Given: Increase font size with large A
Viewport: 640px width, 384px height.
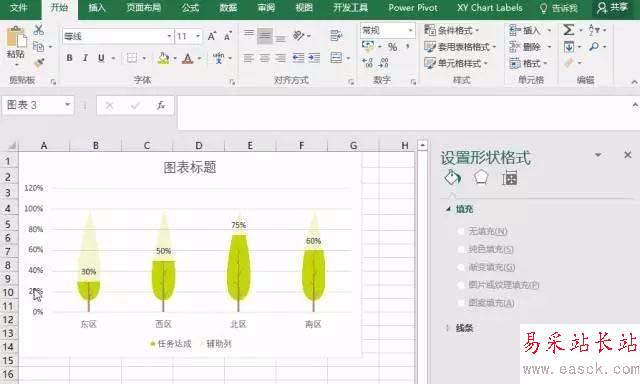Looking at the screenshot, I should 211,36.
